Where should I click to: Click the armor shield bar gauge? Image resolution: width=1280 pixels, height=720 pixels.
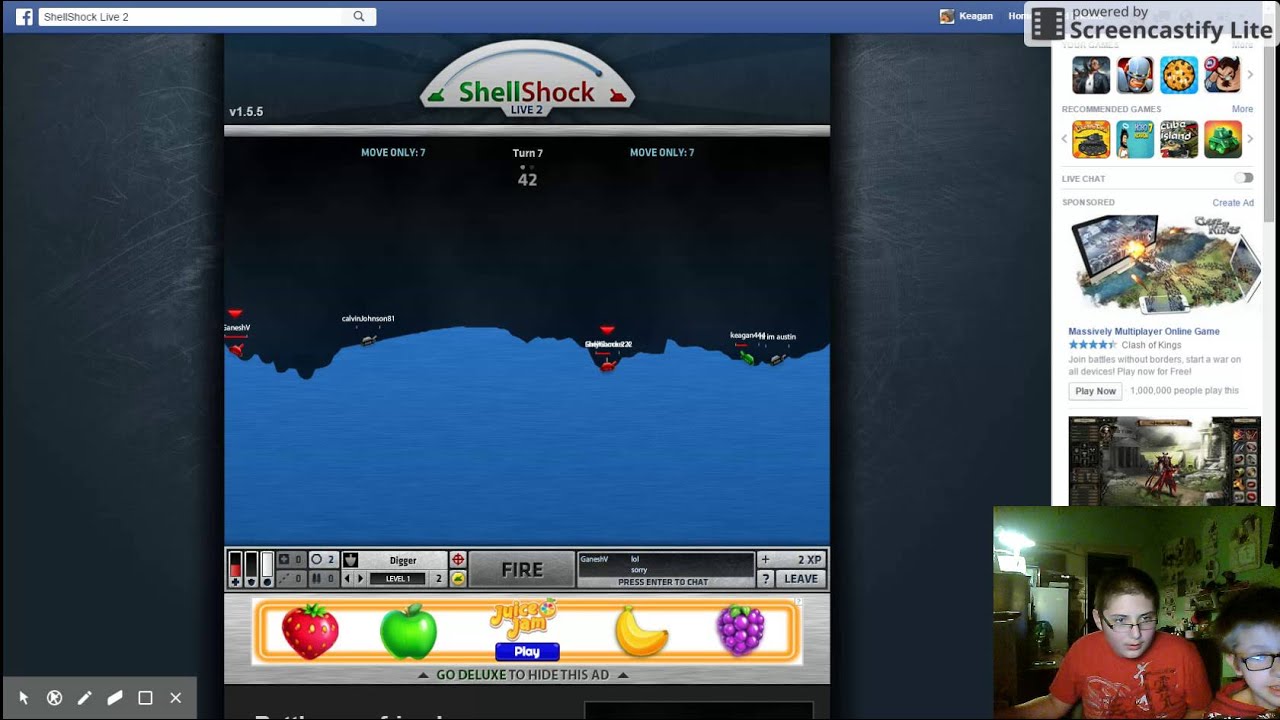pyautogui.click(x=251, y=569)
